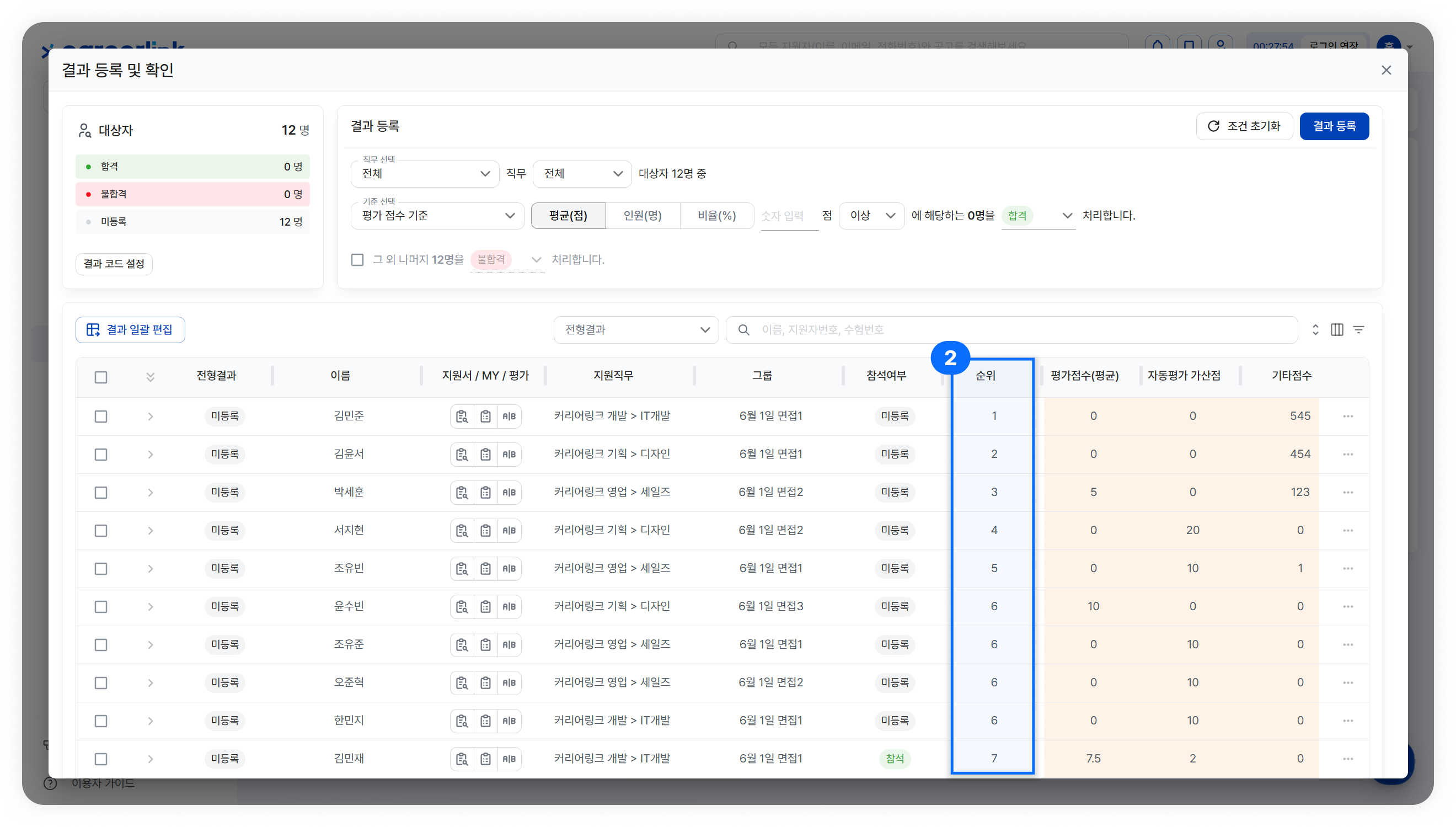1456x827 pixels.
Task: Open more options for 서지현 row
Action: 1348,531
